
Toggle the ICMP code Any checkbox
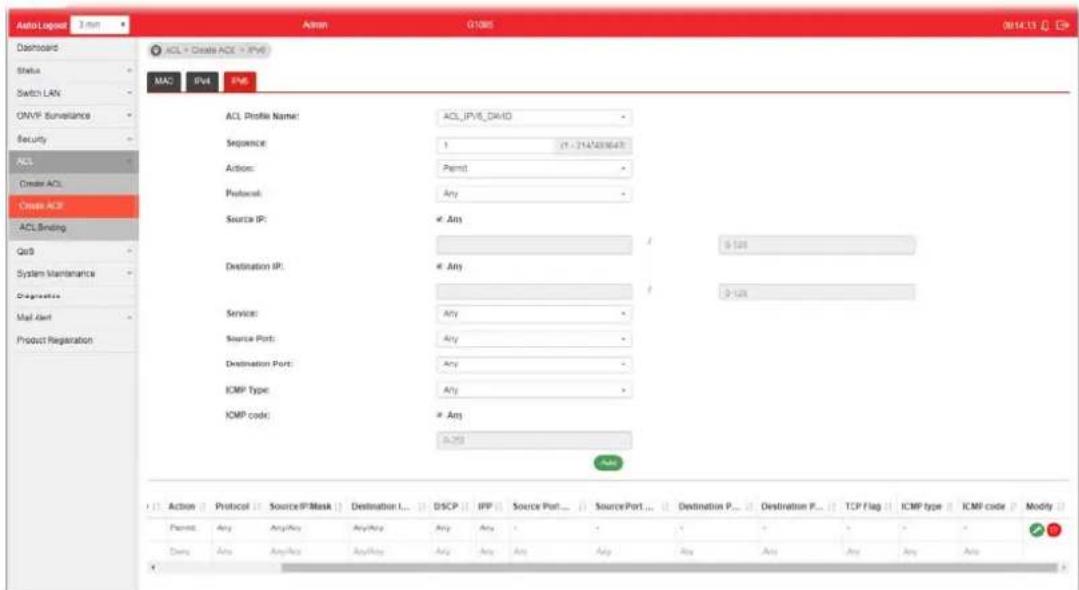click(x=440, y=415)
